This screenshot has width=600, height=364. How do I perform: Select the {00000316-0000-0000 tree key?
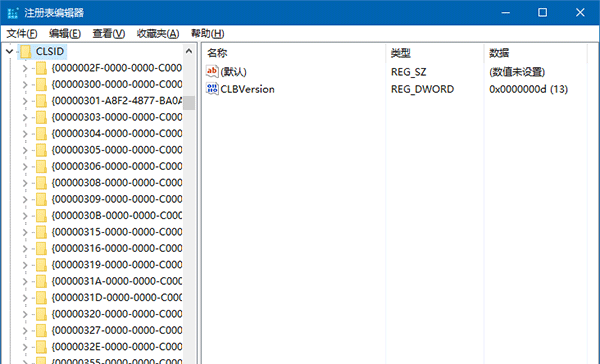click(117, 248)
